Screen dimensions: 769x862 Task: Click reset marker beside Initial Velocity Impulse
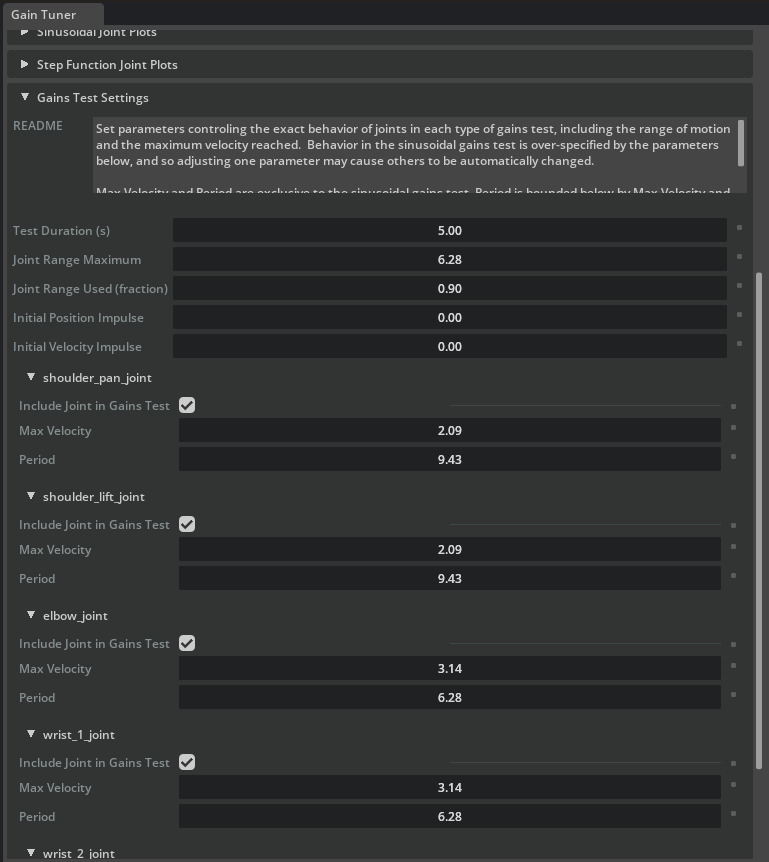739,344
